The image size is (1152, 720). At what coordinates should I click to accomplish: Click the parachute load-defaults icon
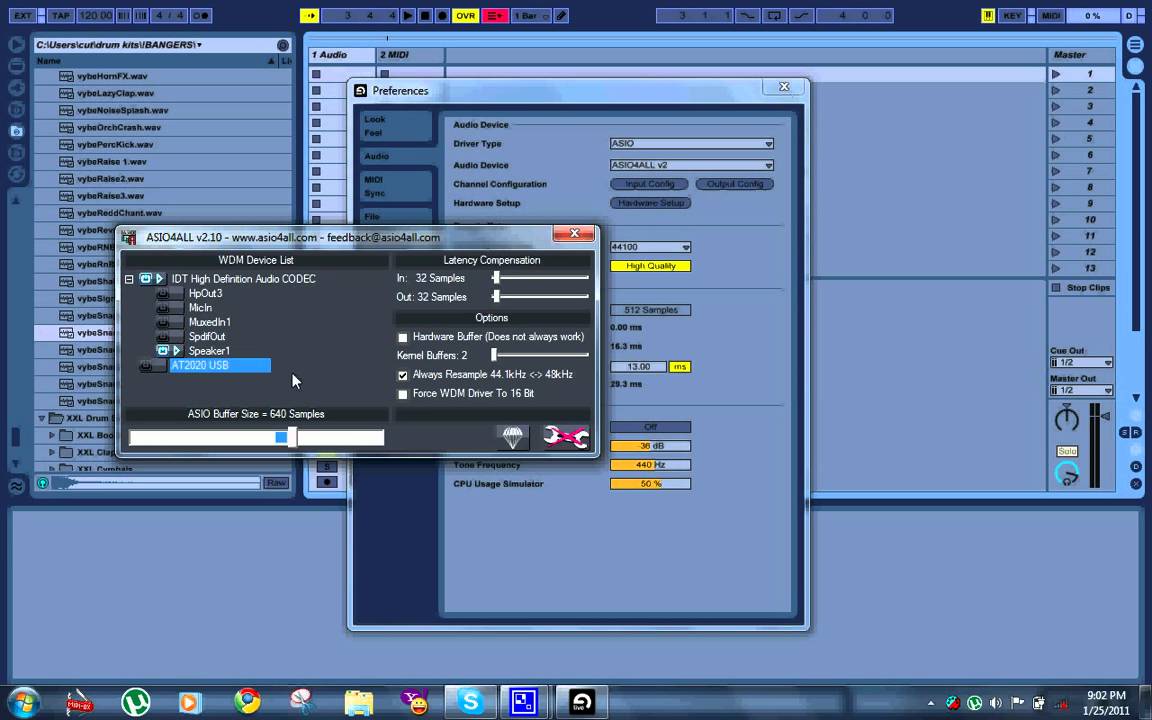click(x=512, y=437)
